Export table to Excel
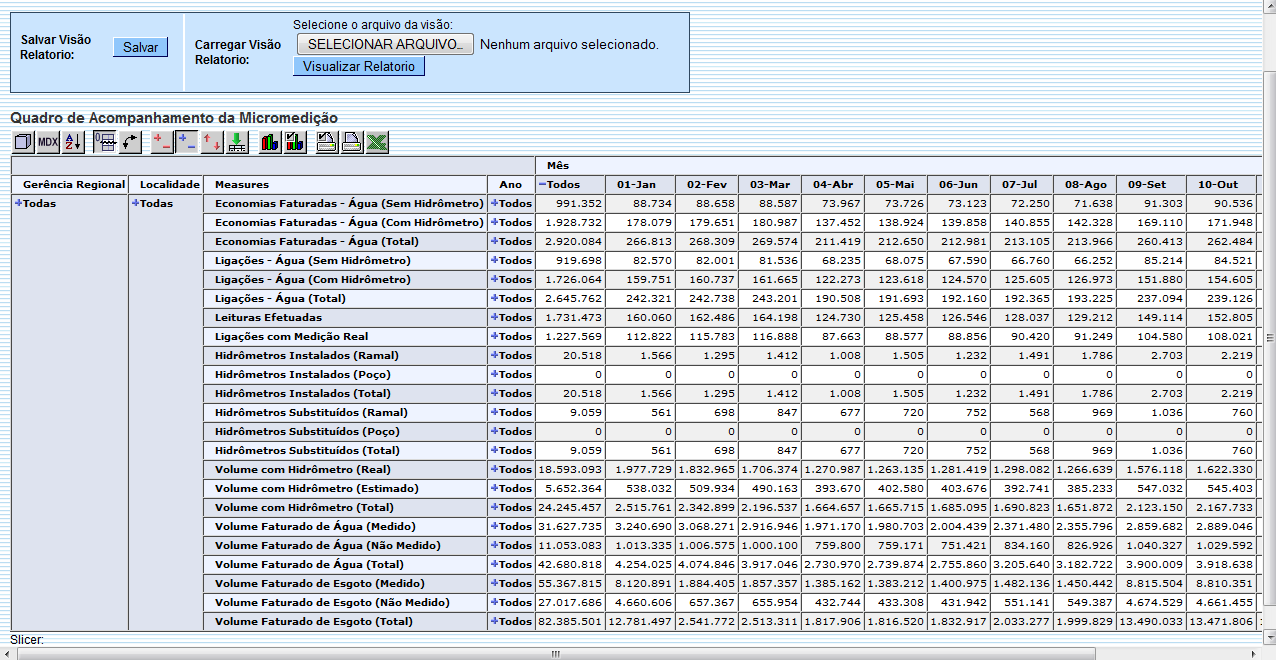The height and width of the screenshot is (660, 1276). (376, 143)
